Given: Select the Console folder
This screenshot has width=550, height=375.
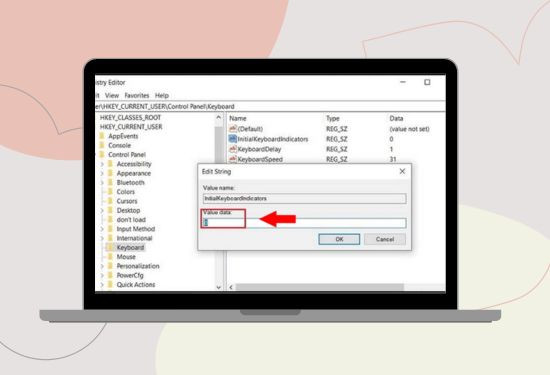Looking at the screenshot, I should point(120,145).
